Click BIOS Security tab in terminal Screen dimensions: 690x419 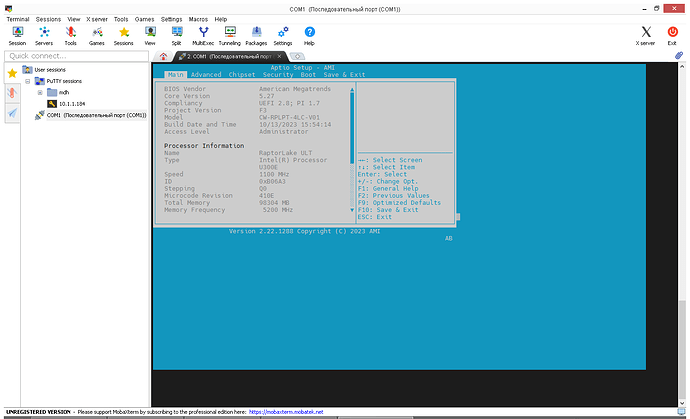tap(278, 75)
